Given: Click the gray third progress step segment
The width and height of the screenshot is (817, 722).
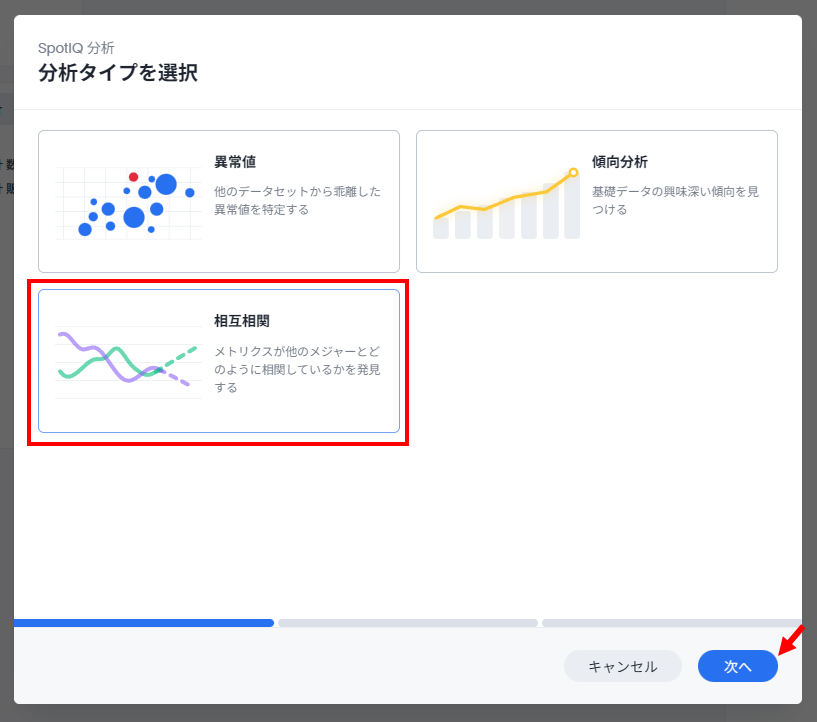Looking at the screenshot, I should coord(670,623).
